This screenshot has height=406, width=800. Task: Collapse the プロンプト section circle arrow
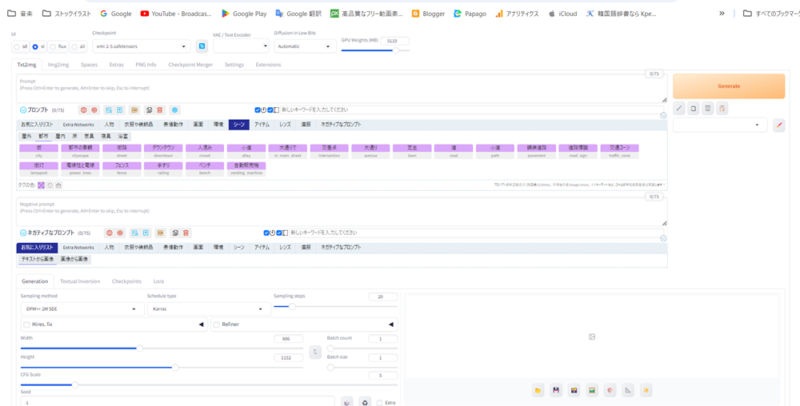click(x=23, y=110)
